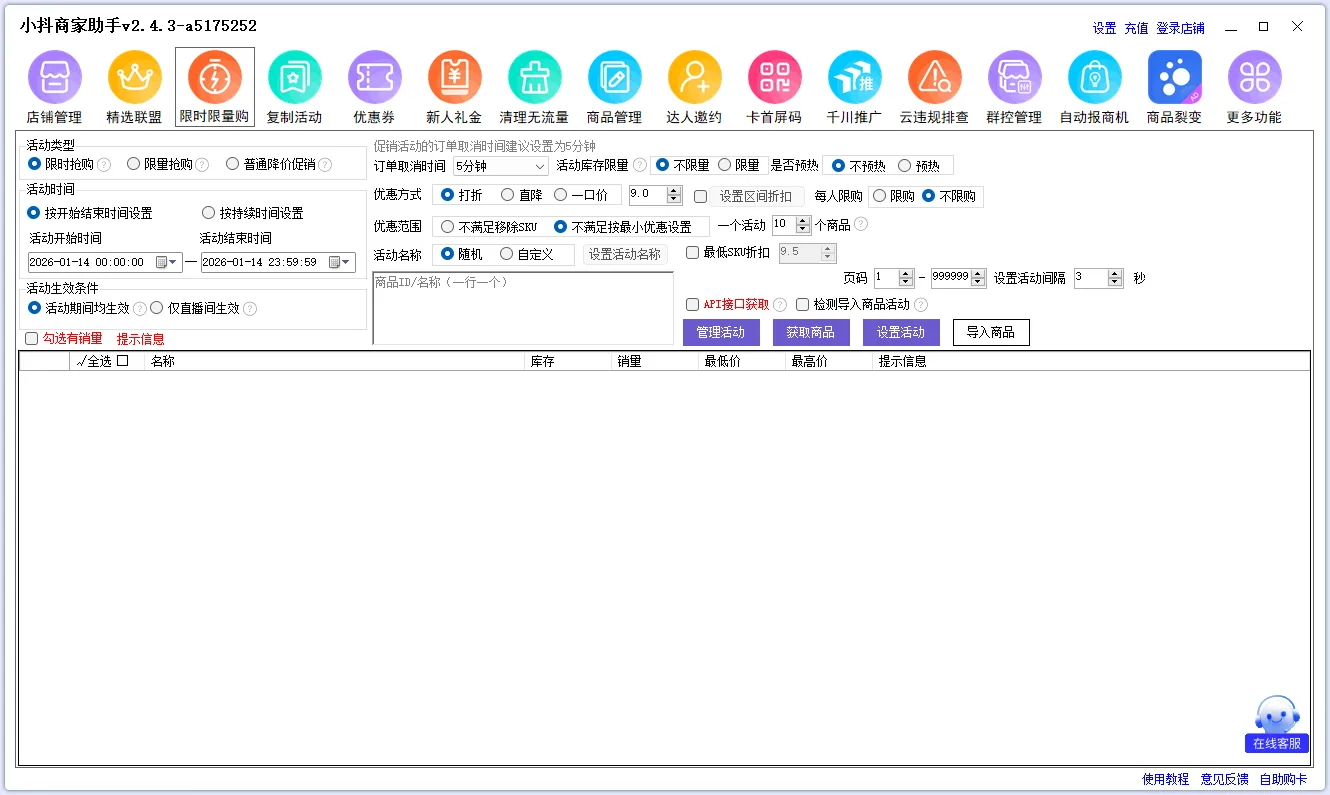This screenshot has width=1330, height=795.
Task: Tick the API接口获取 checkbox
Action: tap(692, 305)
